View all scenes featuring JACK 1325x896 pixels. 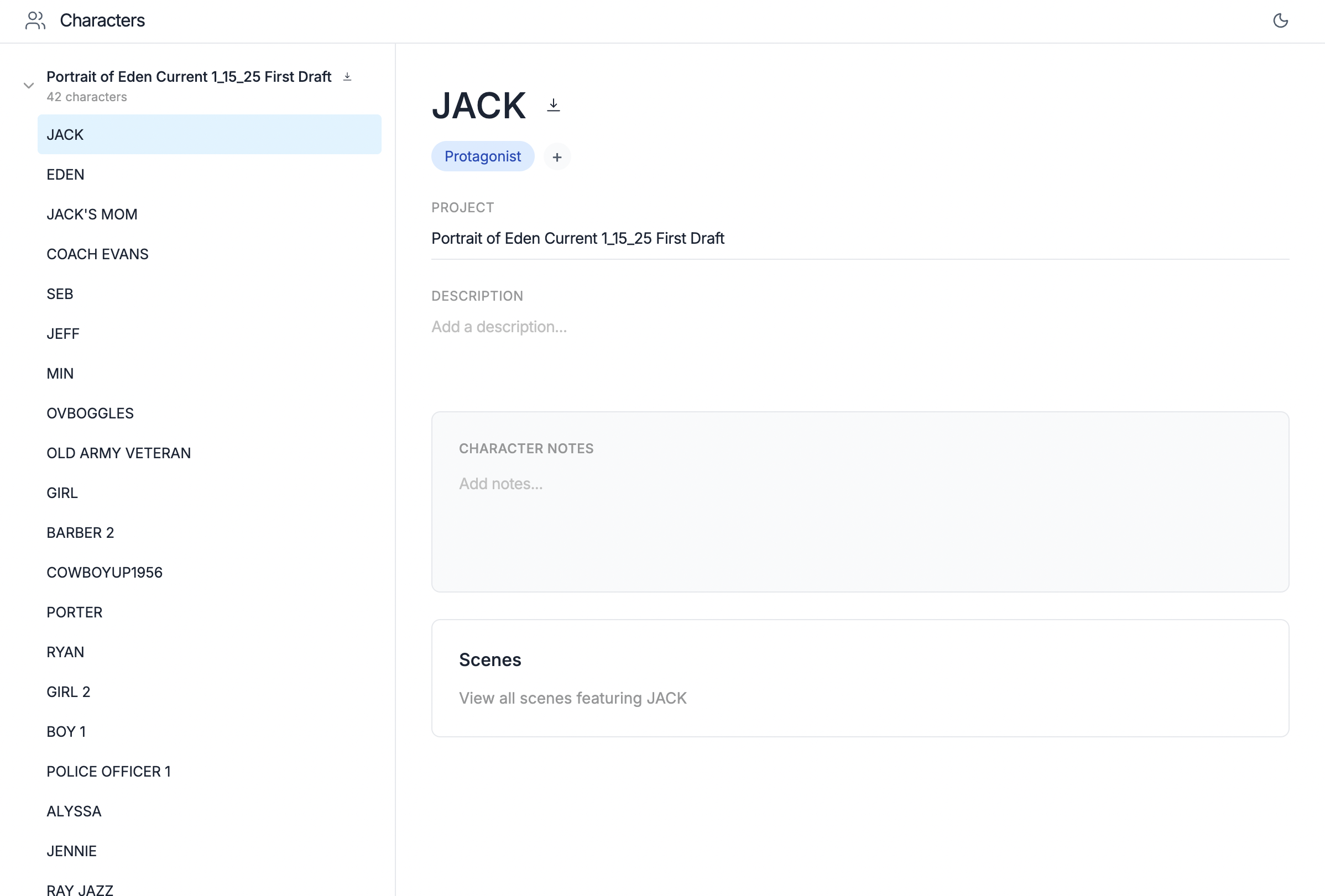coord(572,698)
